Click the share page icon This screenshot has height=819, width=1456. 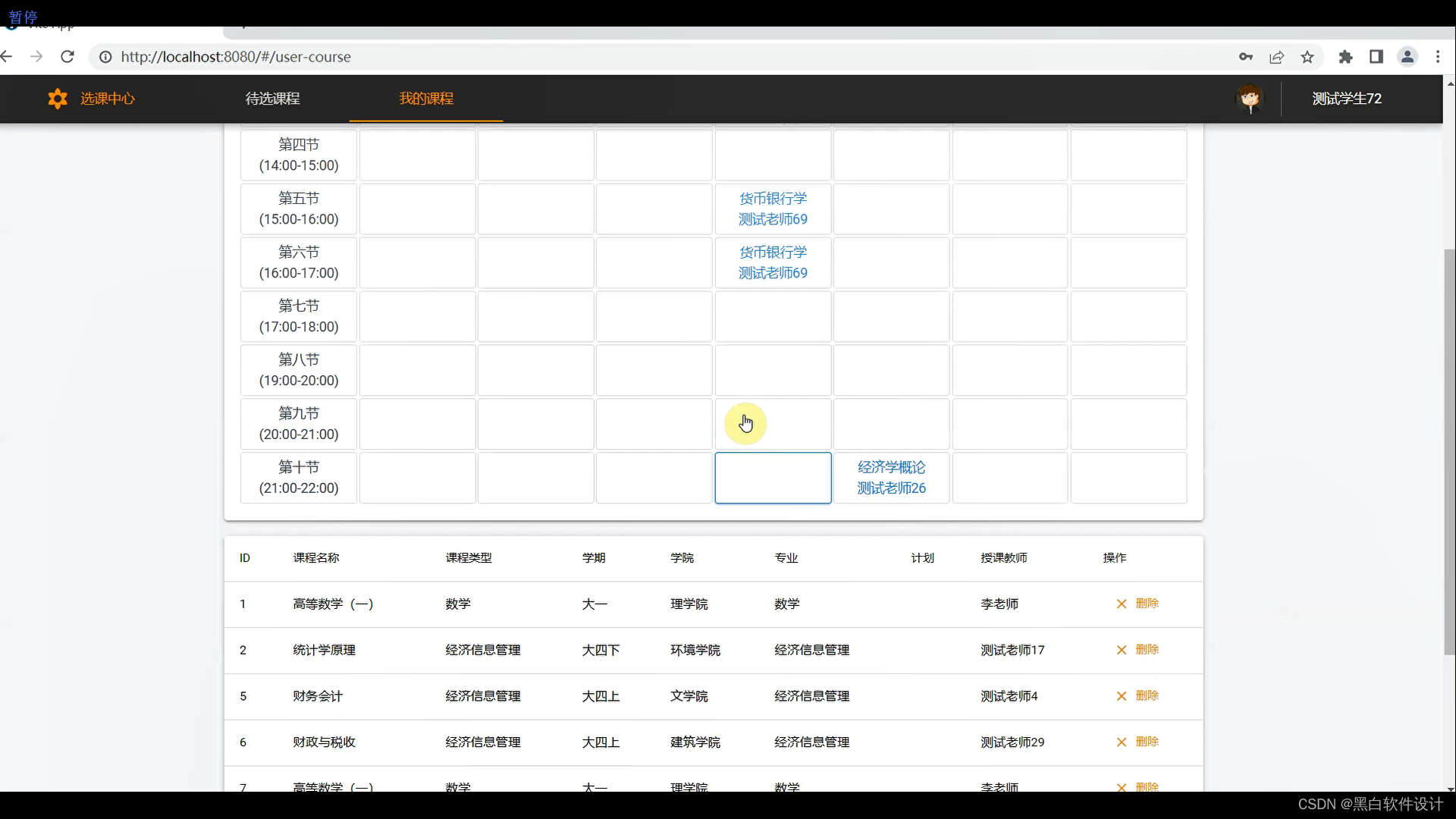click(1277, 57)
